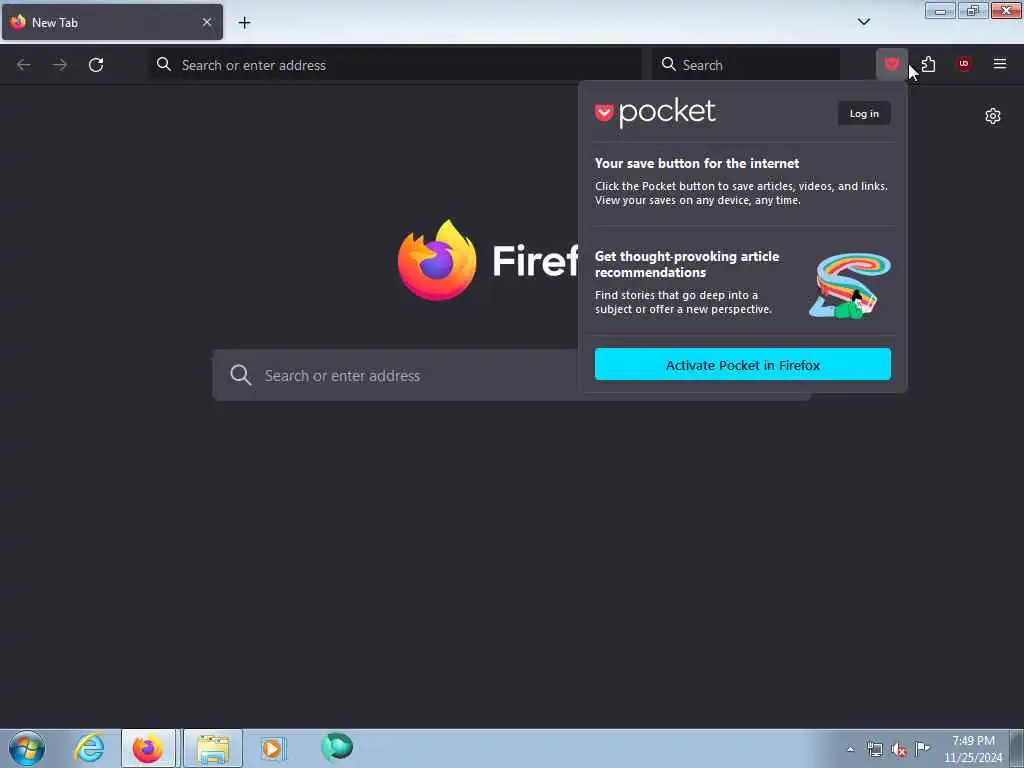Select the New Tab tab

(112, 22)
